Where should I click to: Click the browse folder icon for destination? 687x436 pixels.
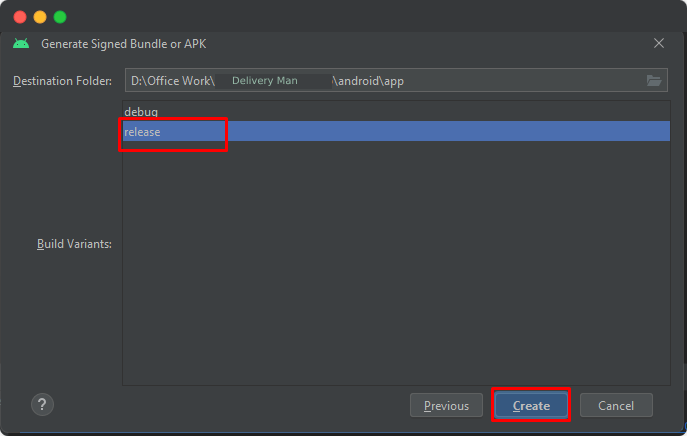tap(654, 80)
